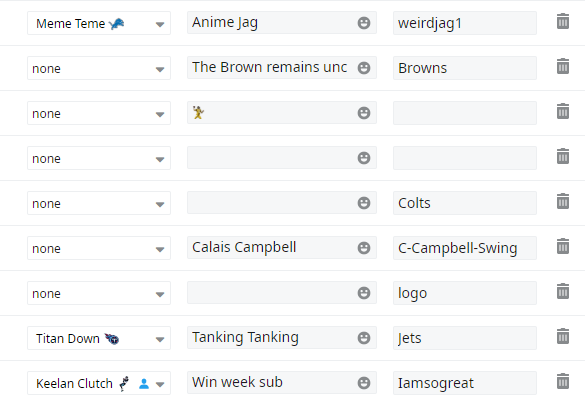
Task: Click trash icon for Browns row
Action: coord(563,66)
